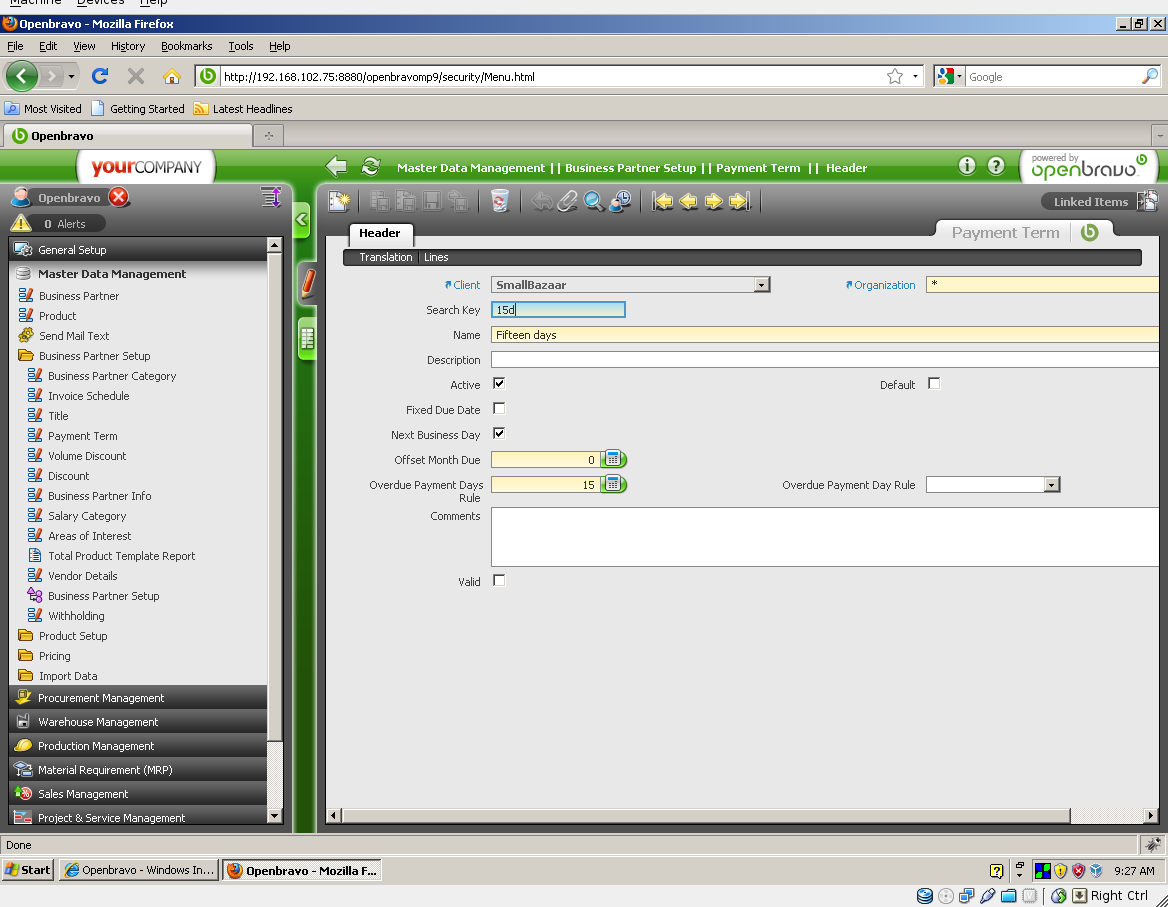
Task: Open the Overdue Payment Day Rule dropdown
Action: 1051,485
